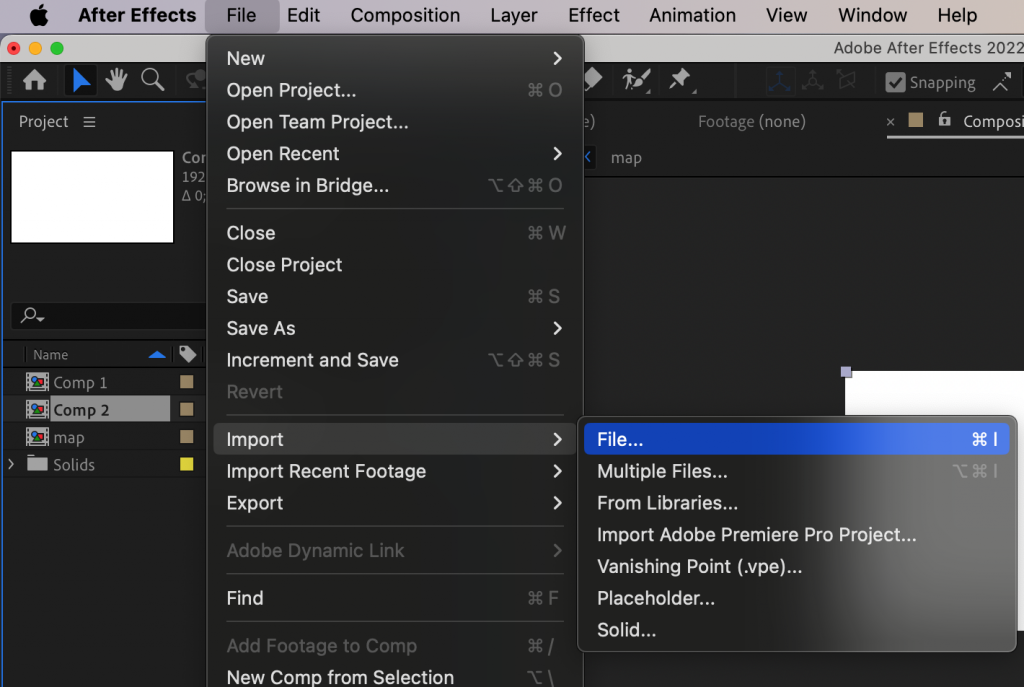Select the Roto Brush tool
1024x687 pixels.
coord(635,80)
